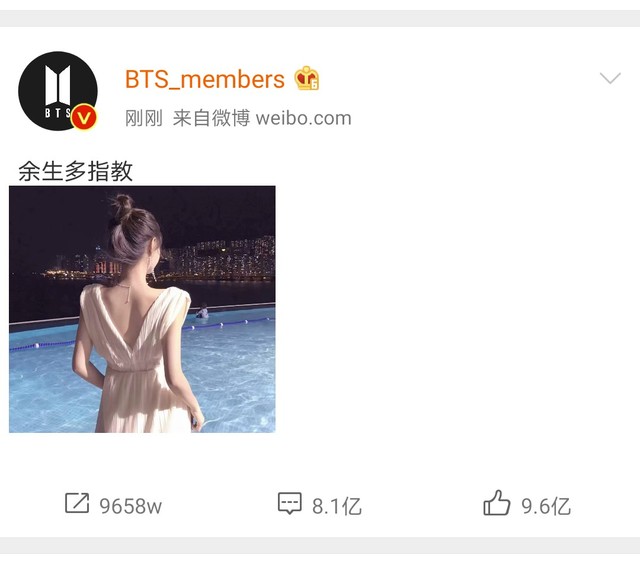640x564 pixels.
Task: Click the 来自微博 source label
Action: tap(211, 118)
